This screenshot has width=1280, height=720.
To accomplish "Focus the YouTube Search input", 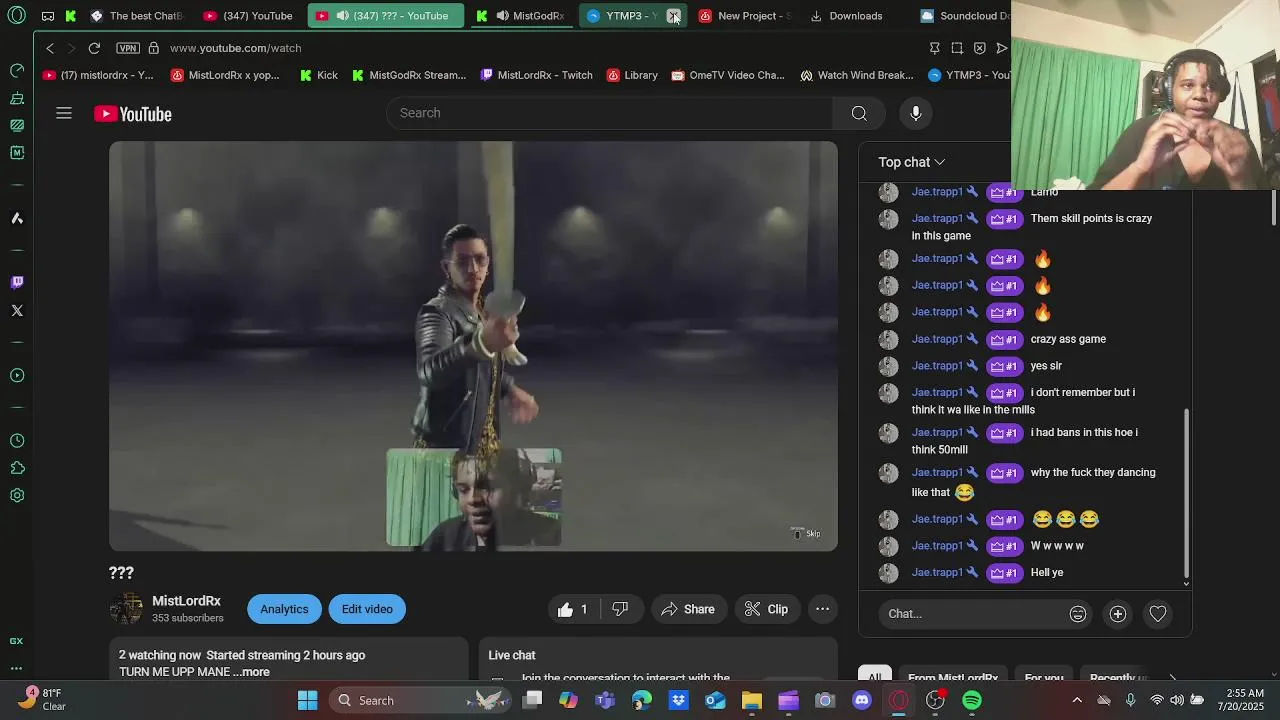I will point(610,113).
